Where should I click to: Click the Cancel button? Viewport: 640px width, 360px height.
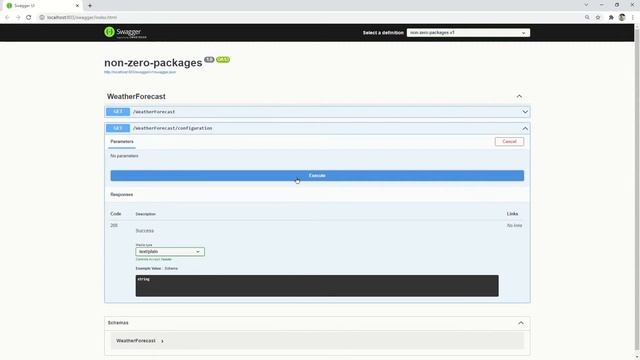[509, 142]
